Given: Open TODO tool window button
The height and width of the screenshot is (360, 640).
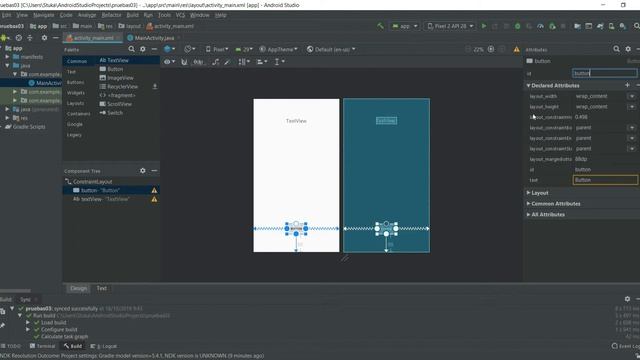Looking at the screenshot, I should pyautogui.click(x=11, y=346).
